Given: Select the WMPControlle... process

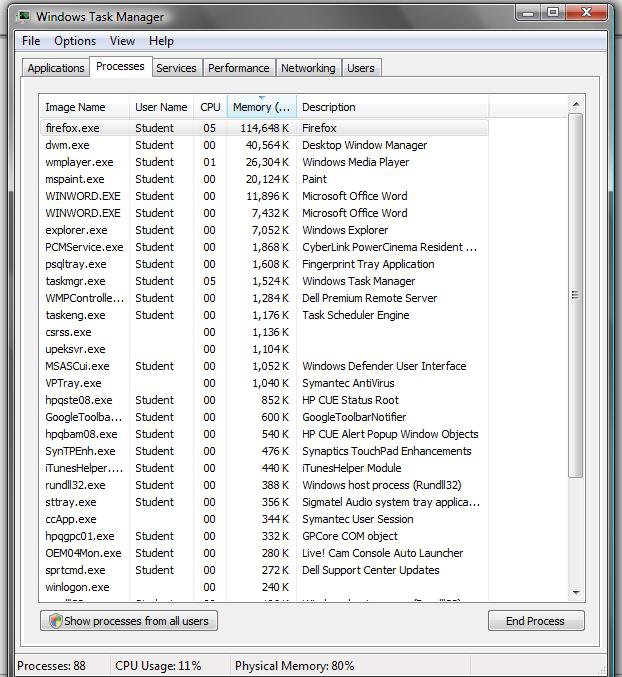Looking at the screenshot, I should pyautogui.click(x=264, y=298).
